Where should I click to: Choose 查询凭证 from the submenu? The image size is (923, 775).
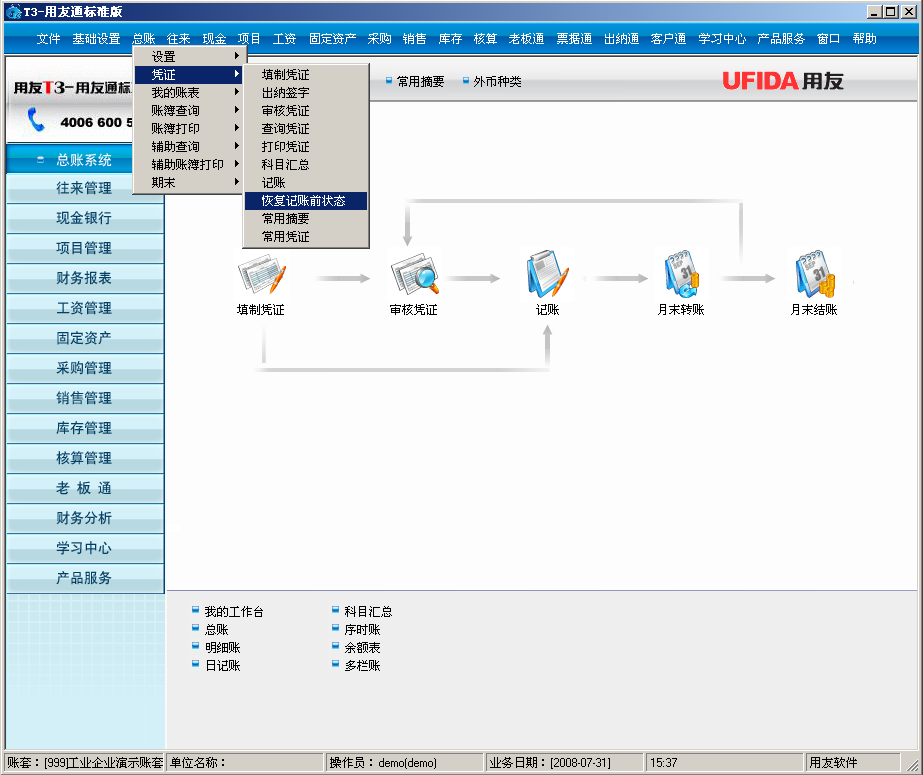click(306, 128)
